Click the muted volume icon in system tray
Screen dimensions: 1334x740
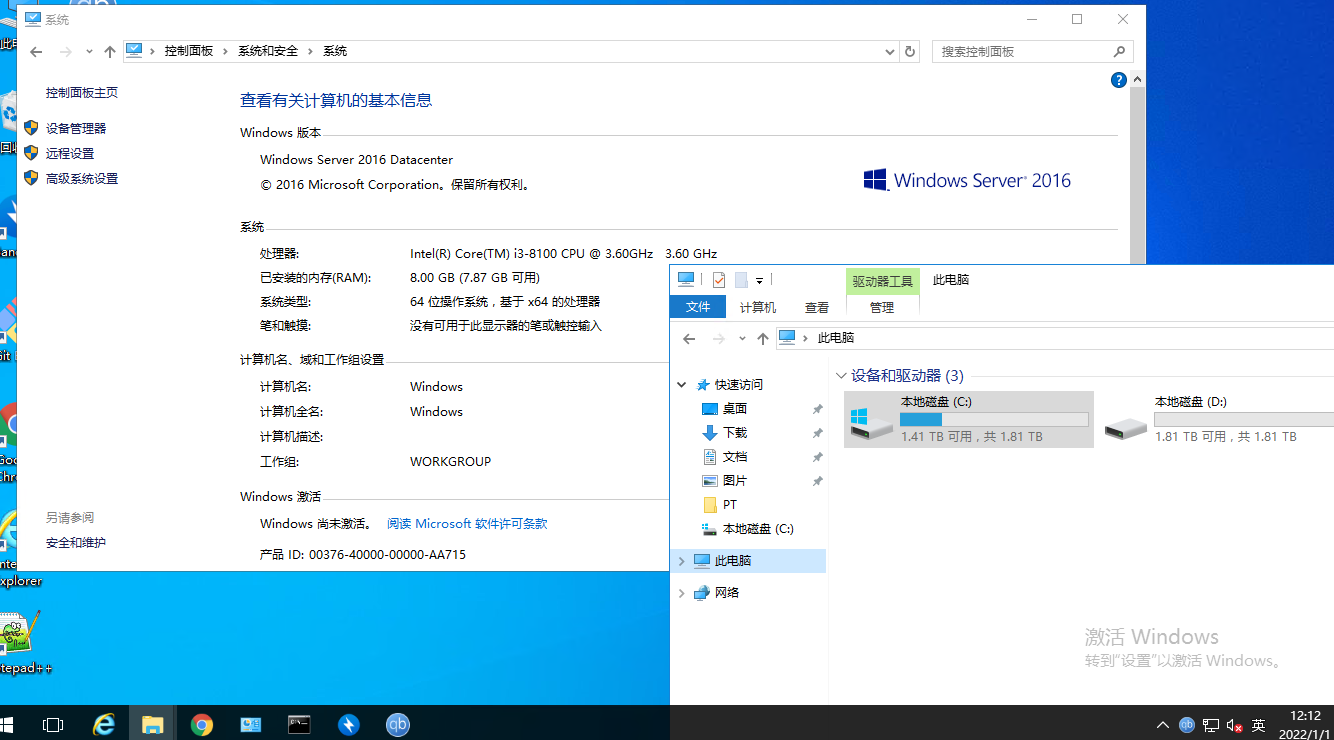click(x=1234, y=725)
